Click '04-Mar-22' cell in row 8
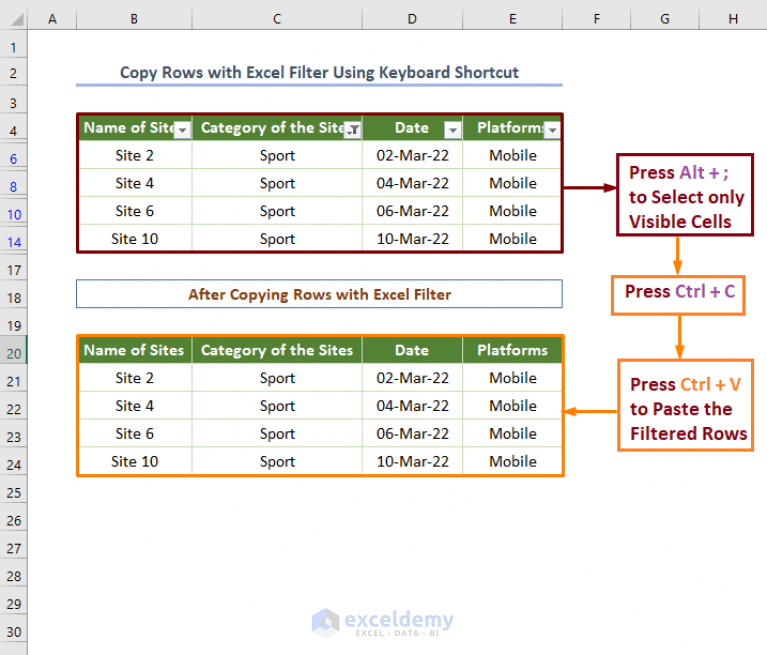The image size is (767, 655). 412,183
